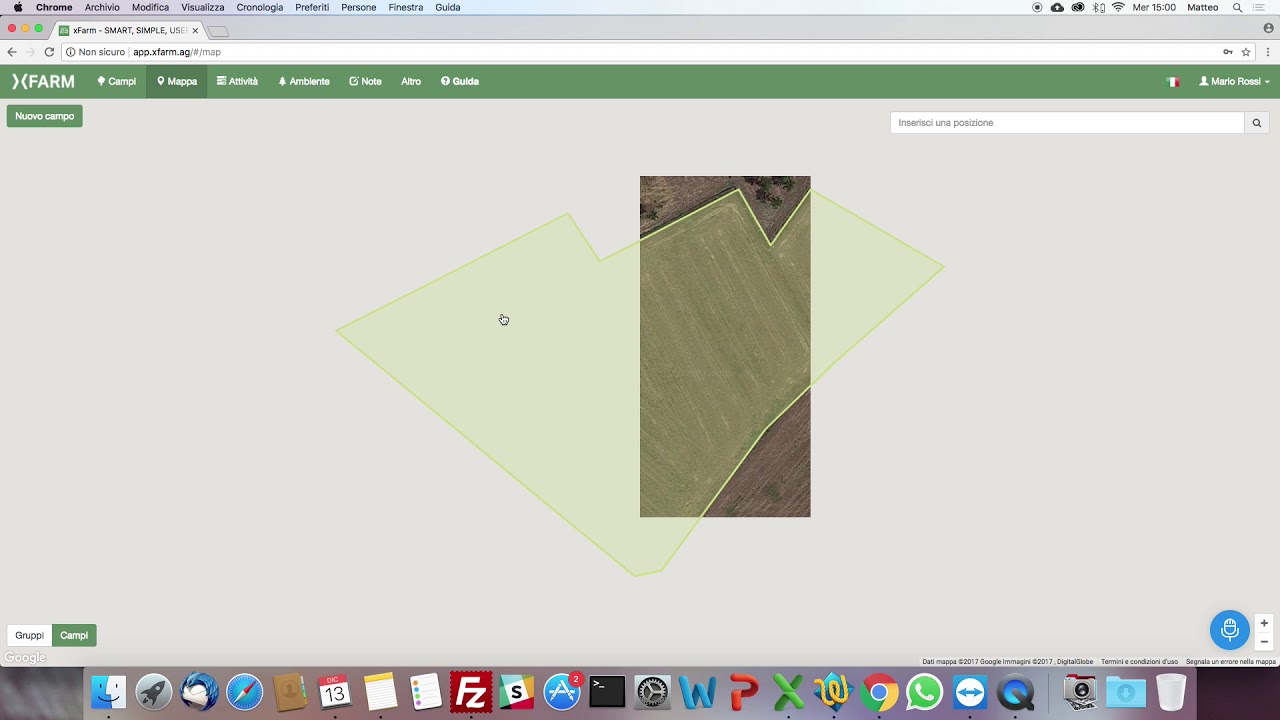1280x720 pixels.
Task: Go to the Note navbar item
Action: click(365, 82)
